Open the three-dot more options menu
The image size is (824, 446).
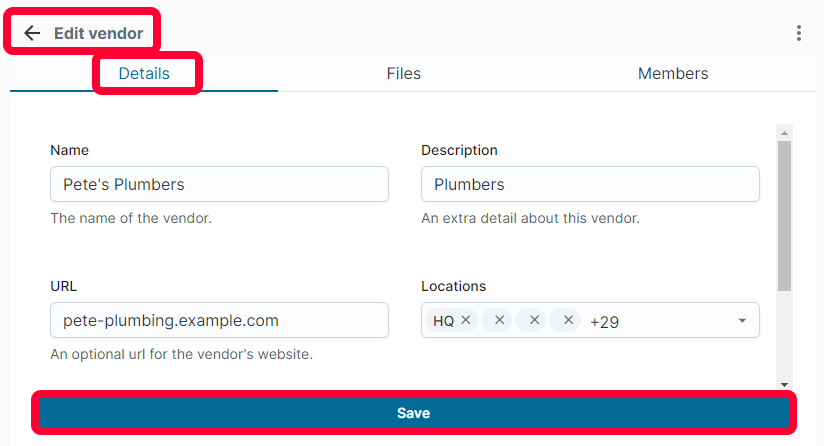(x=798, y=33)
